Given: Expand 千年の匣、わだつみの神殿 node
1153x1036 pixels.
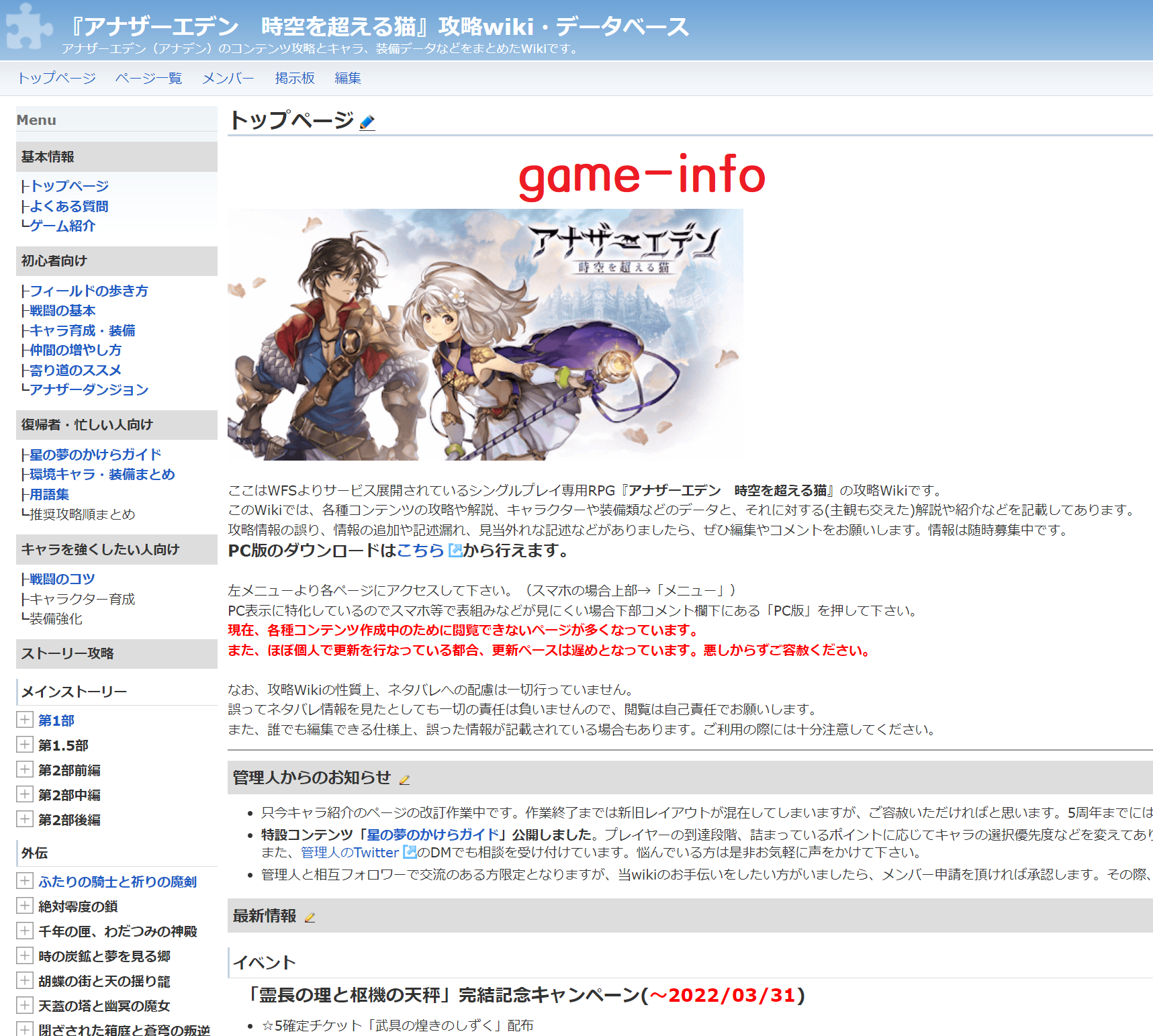Looking at the screenshot, I should pos(25,931).
